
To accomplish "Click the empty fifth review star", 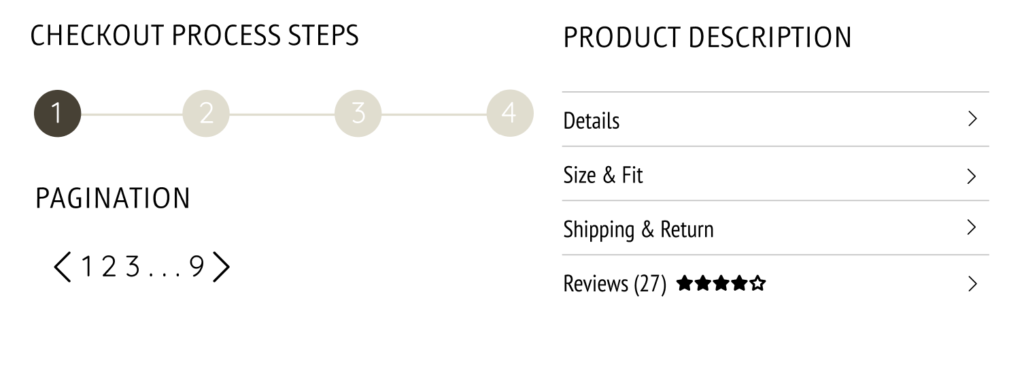I will click(758, 283).
